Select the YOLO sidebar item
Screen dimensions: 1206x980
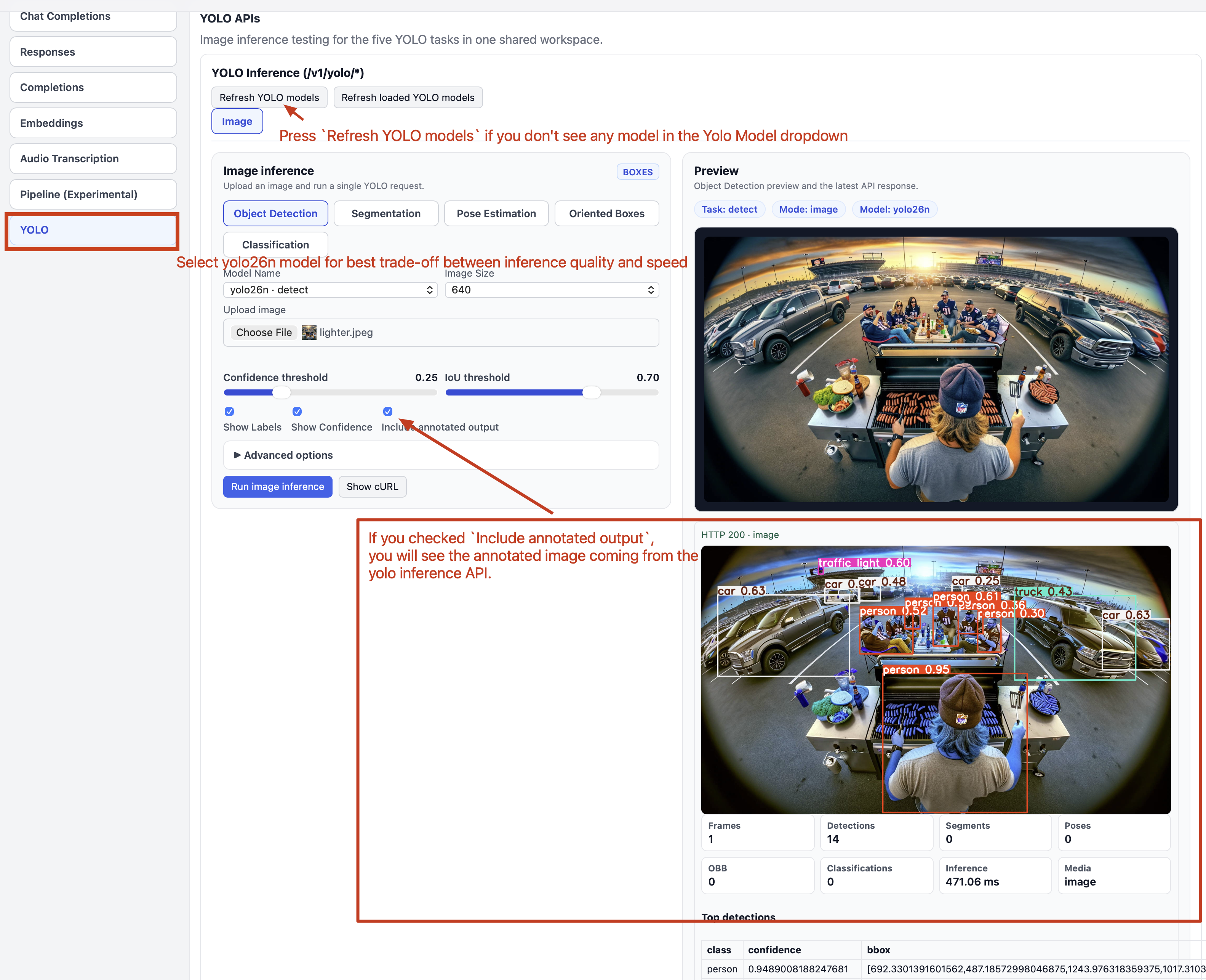pos(93,230)
